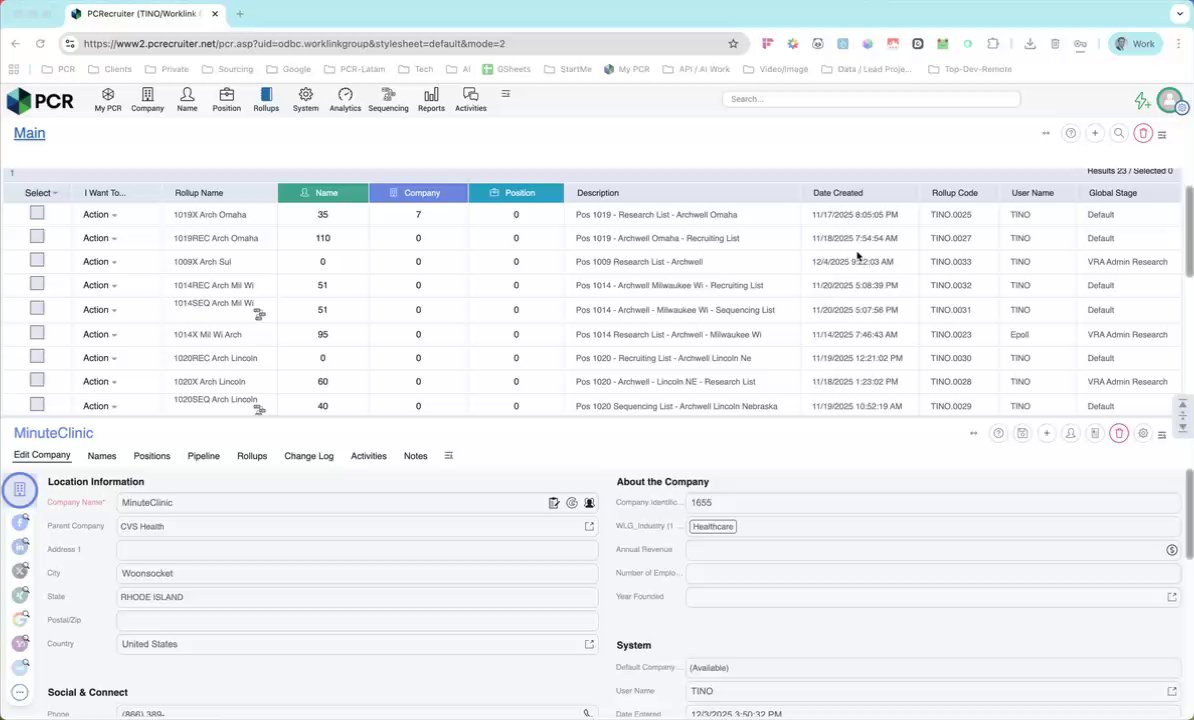This screenshot has height=720, width=1194.
Task: Click the Main link heading
Action: [30, 133]
